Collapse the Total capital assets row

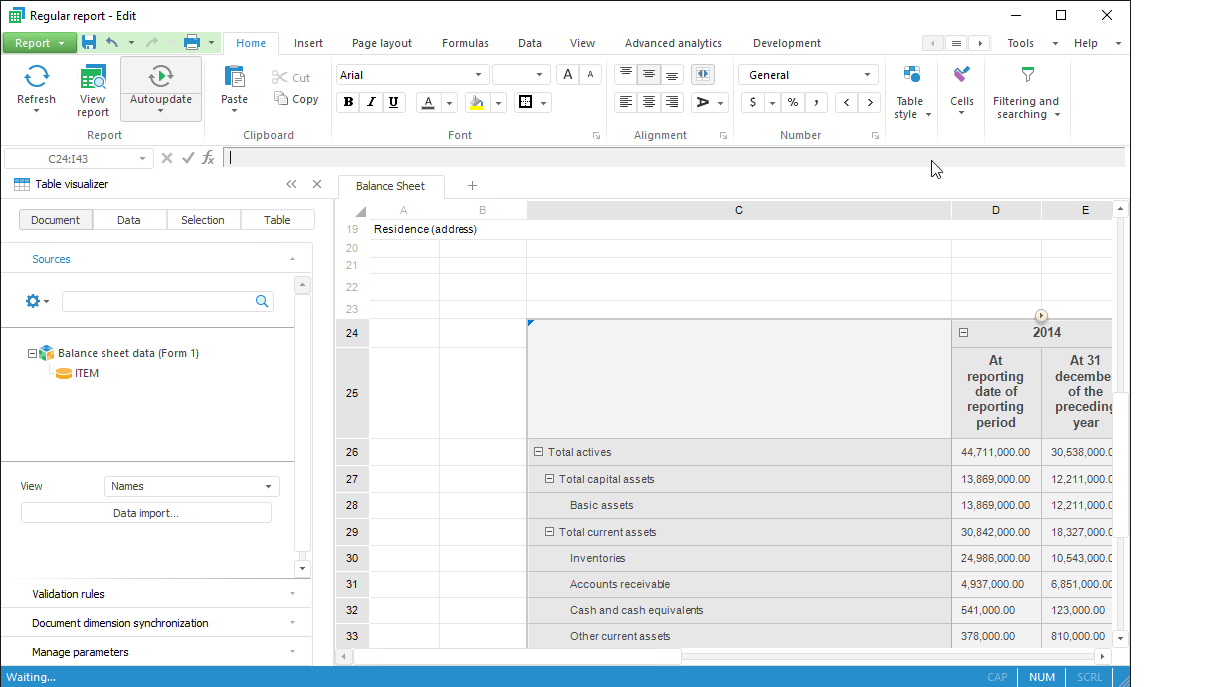[549, 479]
